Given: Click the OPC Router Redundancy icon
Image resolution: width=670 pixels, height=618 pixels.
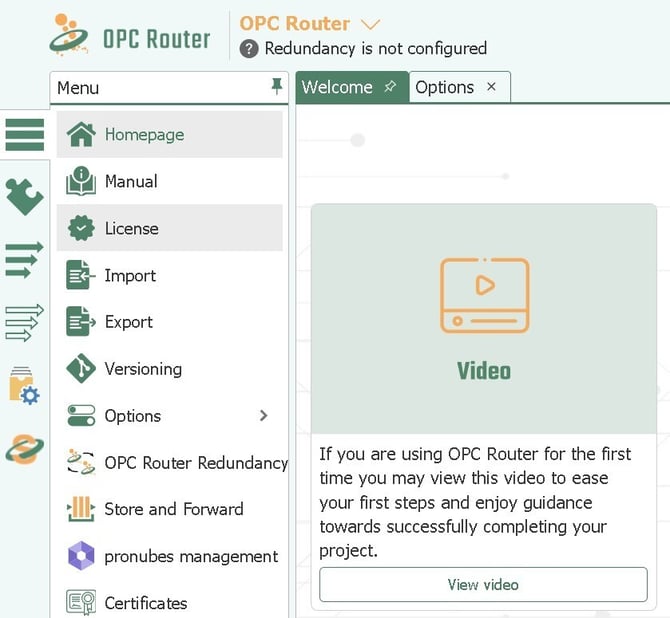Looking at the screenshot, I should 81,462.
